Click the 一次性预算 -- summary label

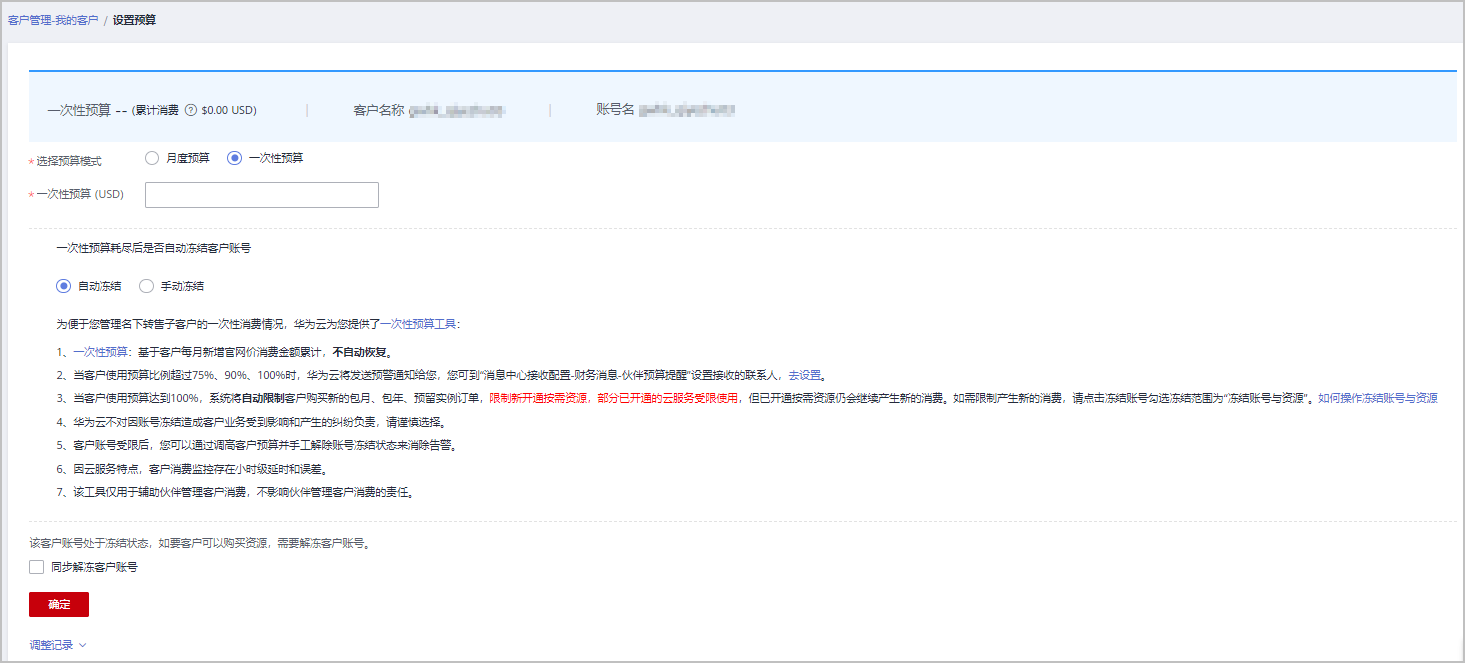[x=87, y=110]
